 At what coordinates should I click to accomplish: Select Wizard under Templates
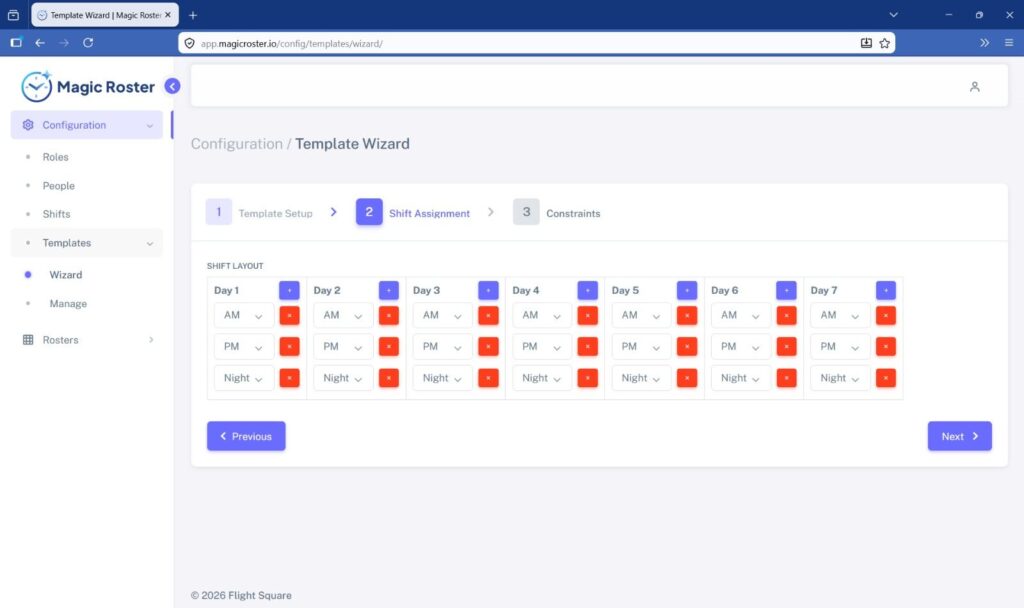[66, 275]
